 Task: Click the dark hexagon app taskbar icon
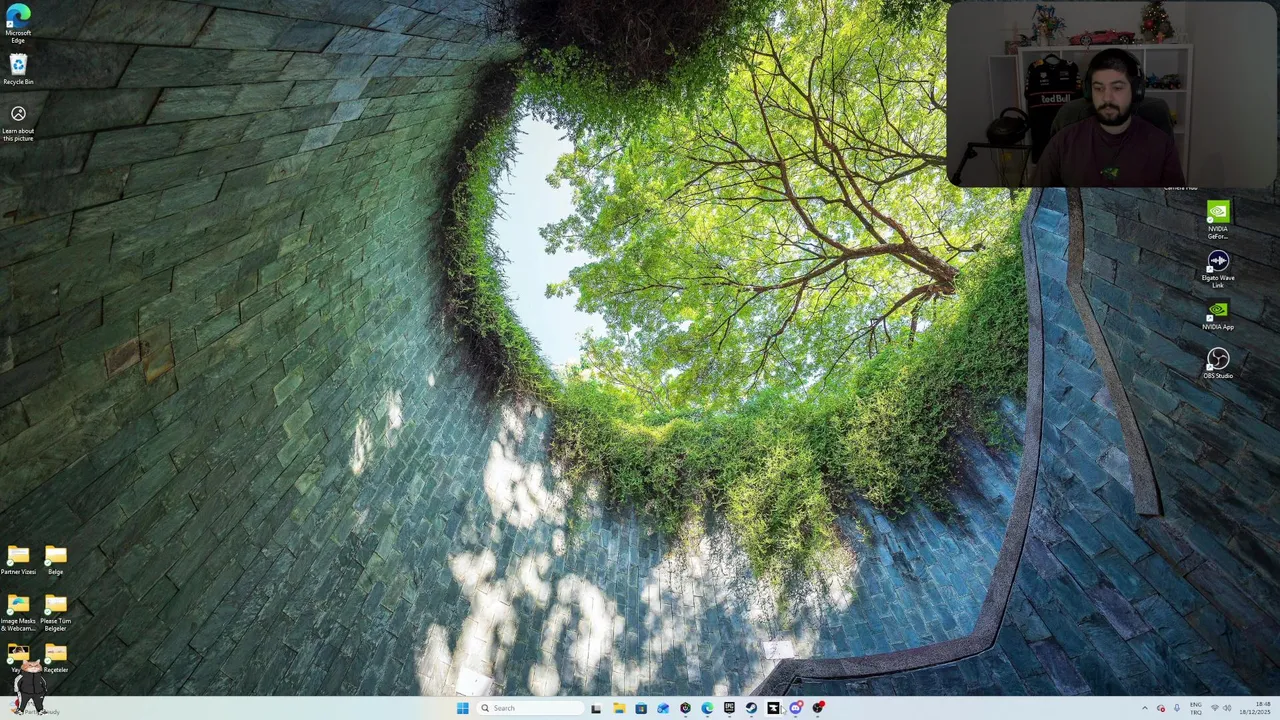click(x=685, y=708)
